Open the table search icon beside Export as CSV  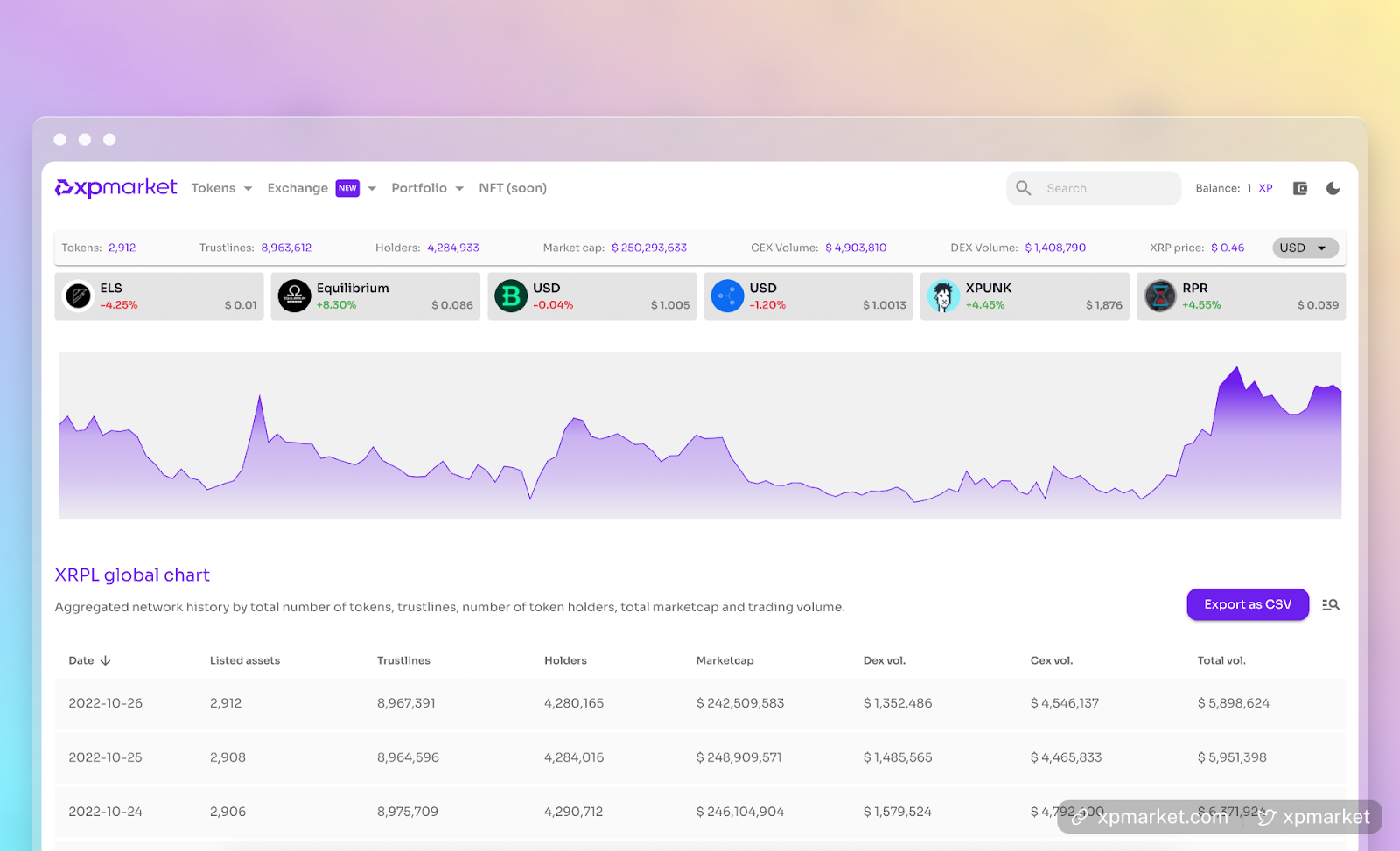1330,604
